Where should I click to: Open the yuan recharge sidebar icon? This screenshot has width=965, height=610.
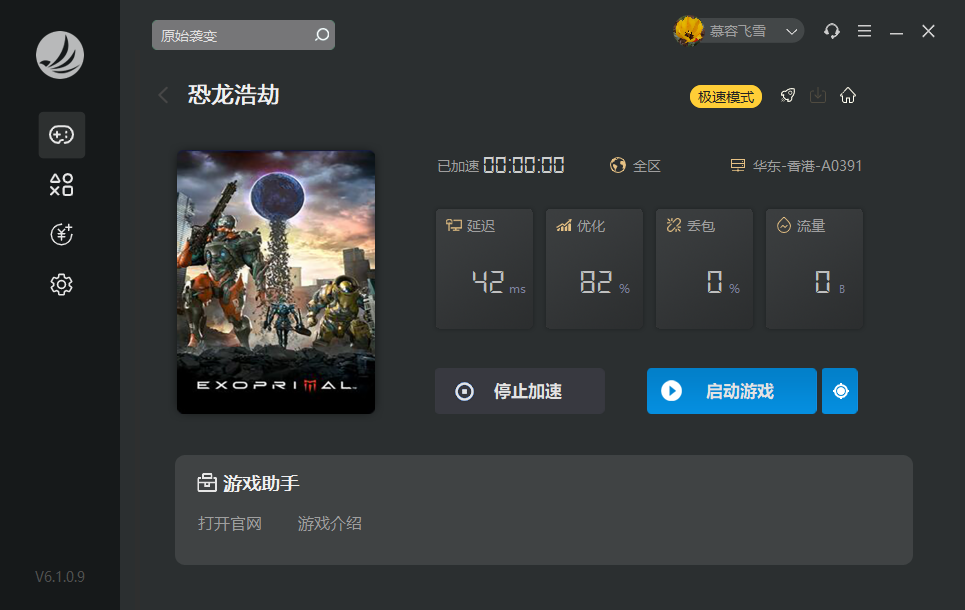tap(62, 235)
